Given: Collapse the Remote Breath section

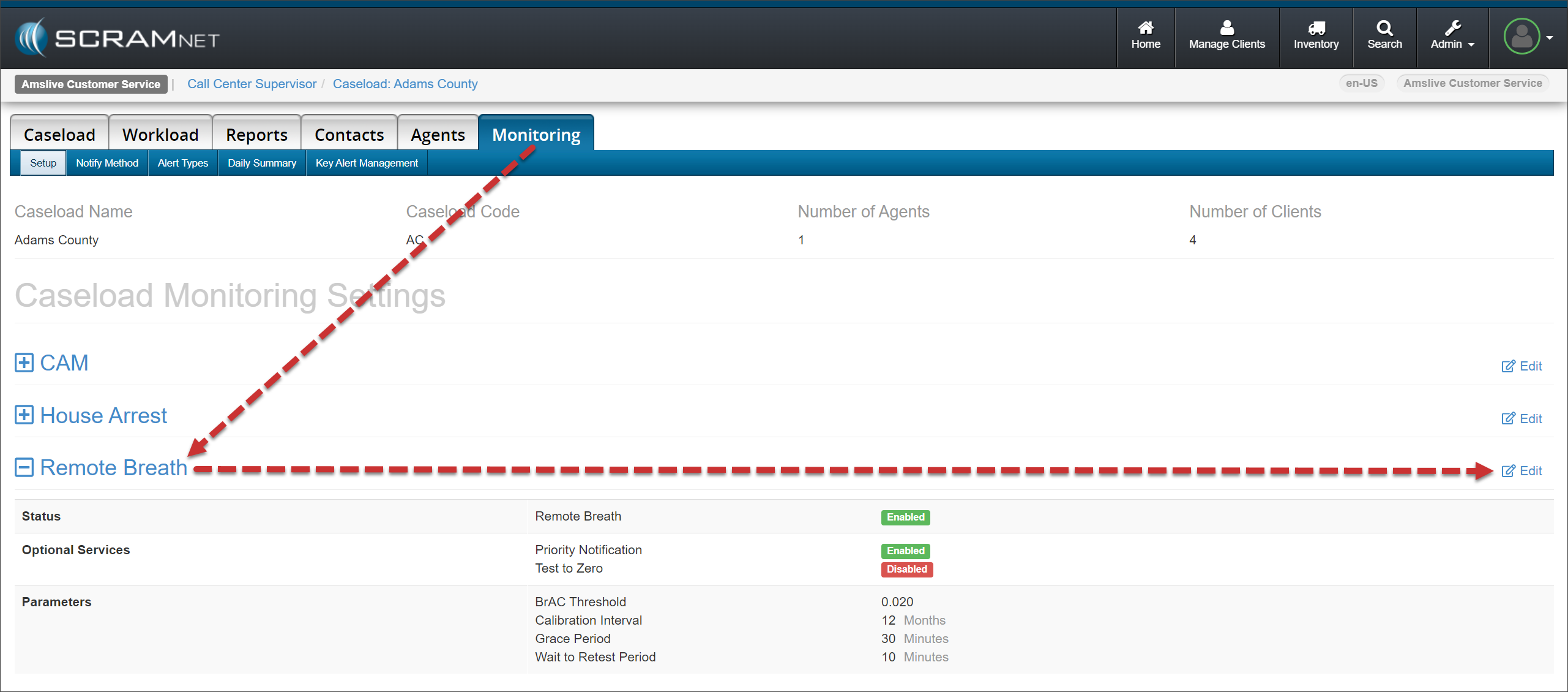Looking at the screenshot, I should click(x=24, y=468).
